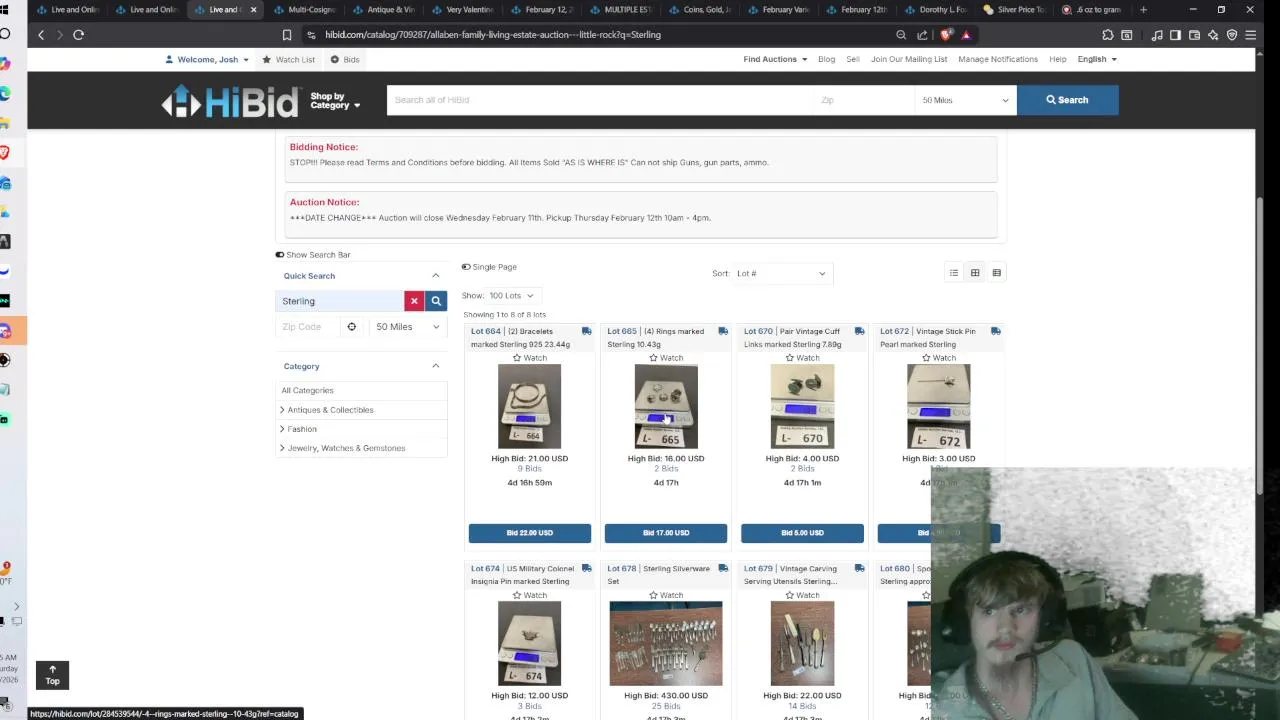1280x720 pixels.
Task: Open browser extensions puzzle icon
Action: coord(1107,35)
